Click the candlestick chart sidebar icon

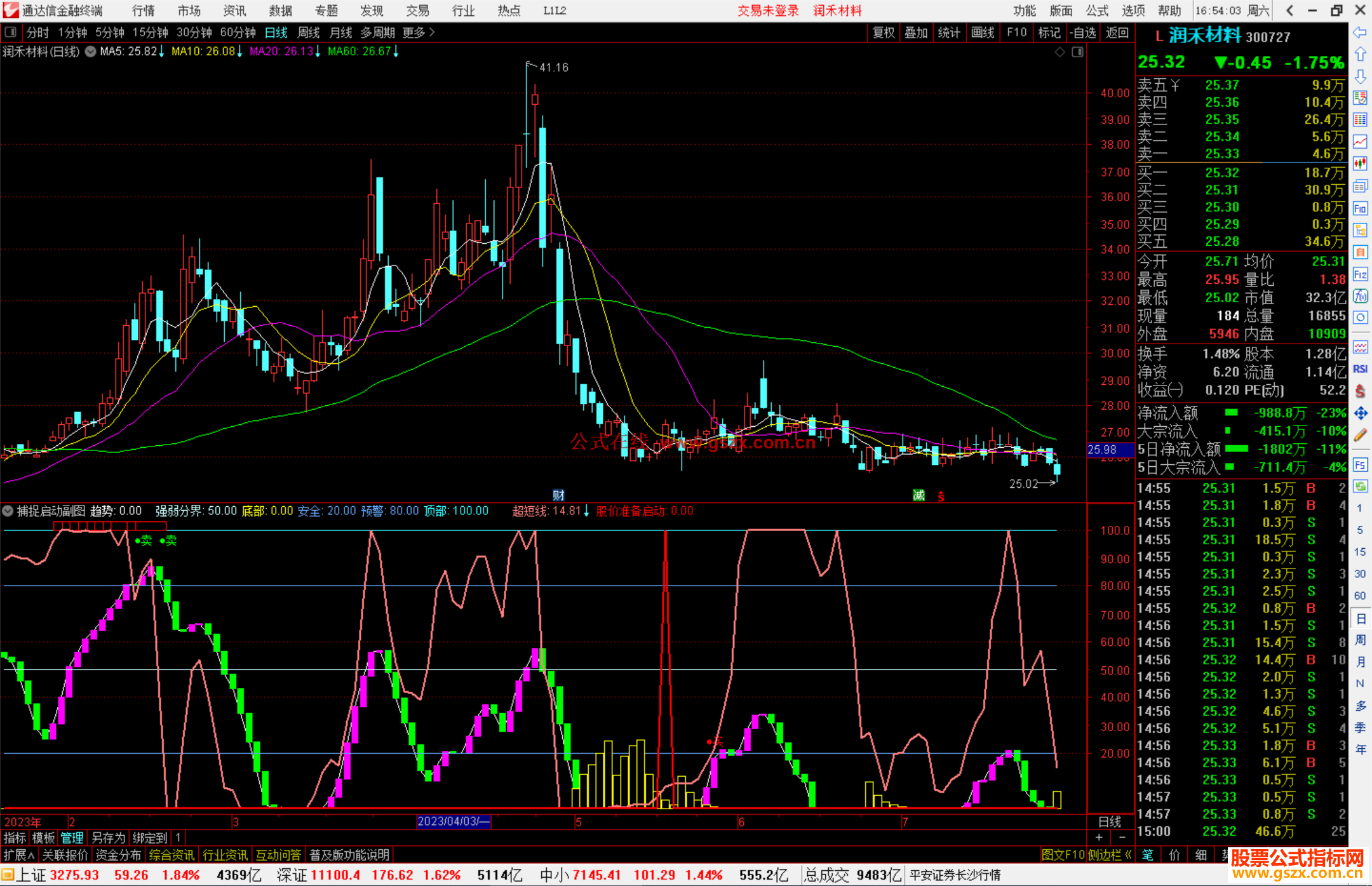1360,163
